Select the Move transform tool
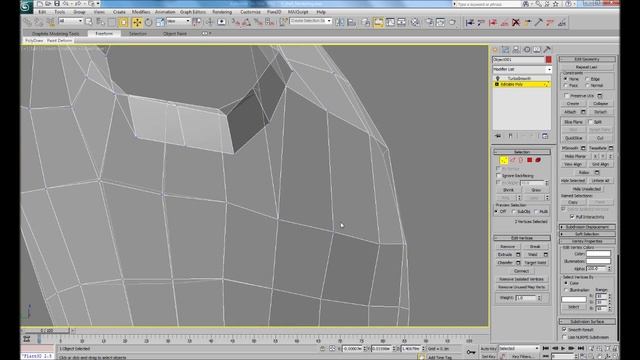Screen dimensions: 640x360 pos(137,22)
